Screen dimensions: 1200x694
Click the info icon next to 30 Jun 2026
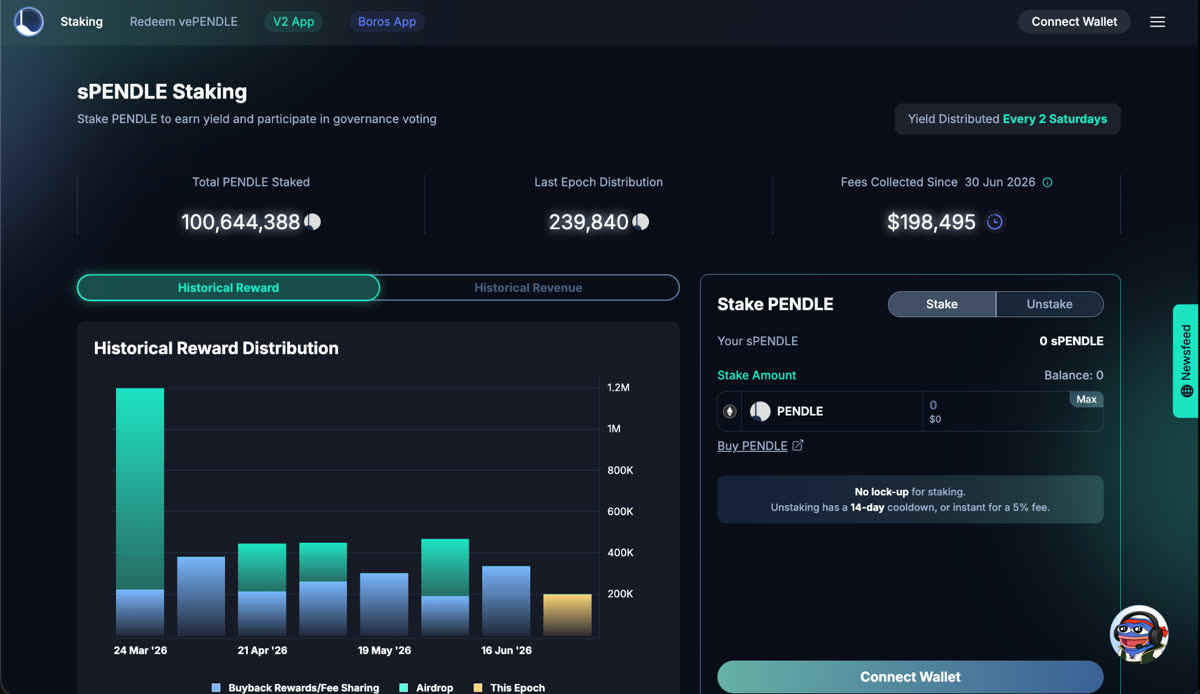point(1047,182)
